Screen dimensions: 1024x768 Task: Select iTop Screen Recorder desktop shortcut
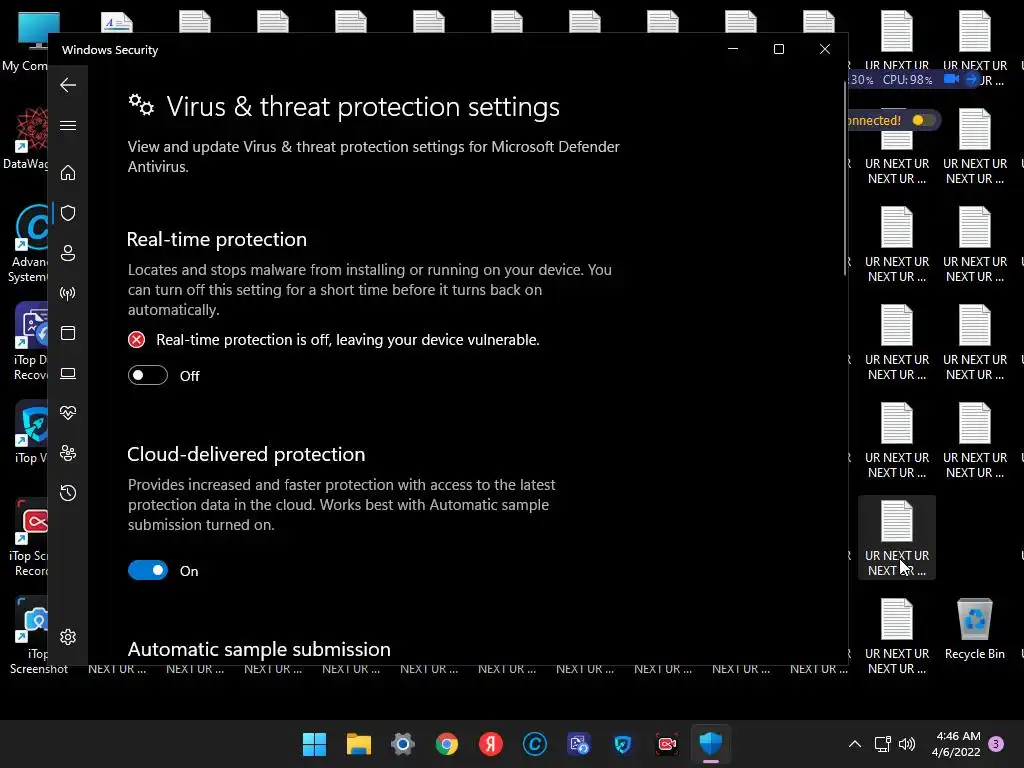(x=27, y=538)
